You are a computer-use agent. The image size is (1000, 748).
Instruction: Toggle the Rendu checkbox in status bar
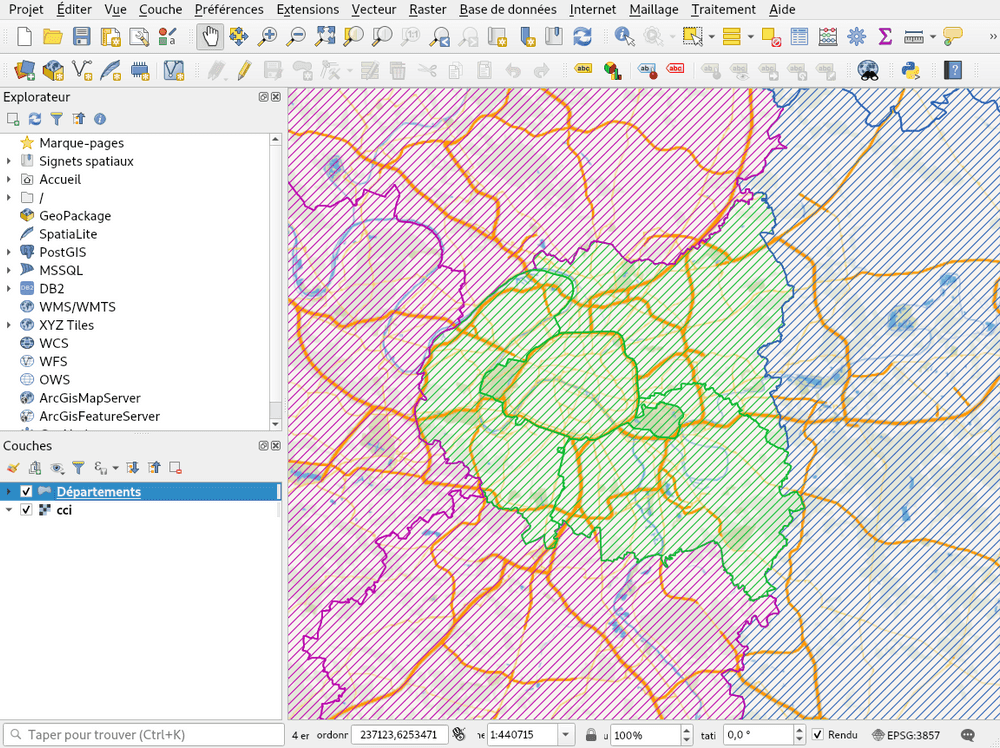[x=818, y=734]
